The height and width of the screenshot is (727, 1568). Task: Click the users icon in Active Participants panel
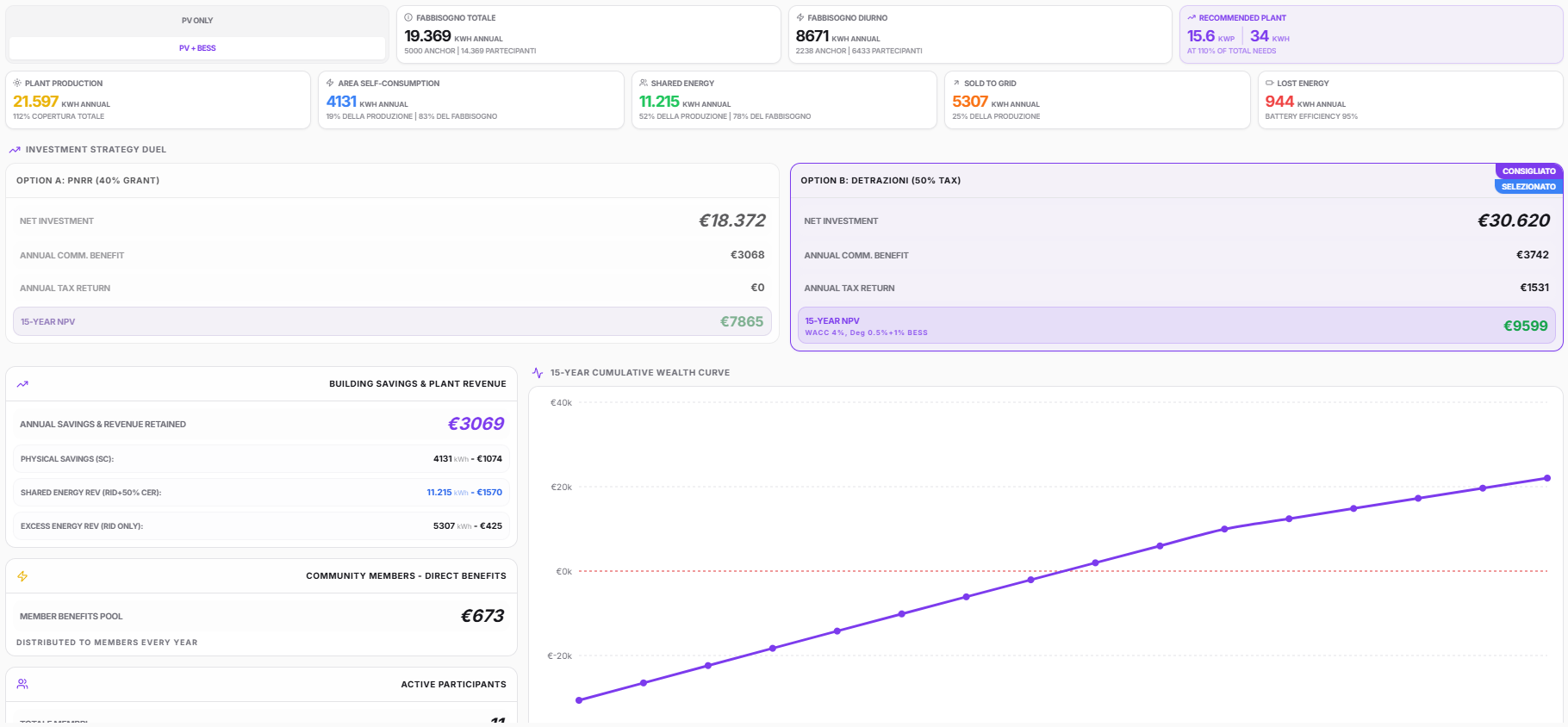click(x=22, y=684)
